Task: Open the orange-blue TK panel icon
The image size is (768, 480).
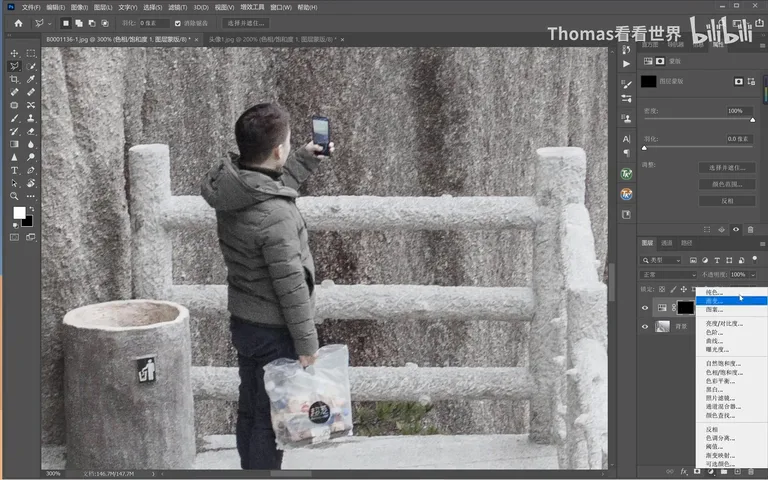Action: tap(626, 194)
